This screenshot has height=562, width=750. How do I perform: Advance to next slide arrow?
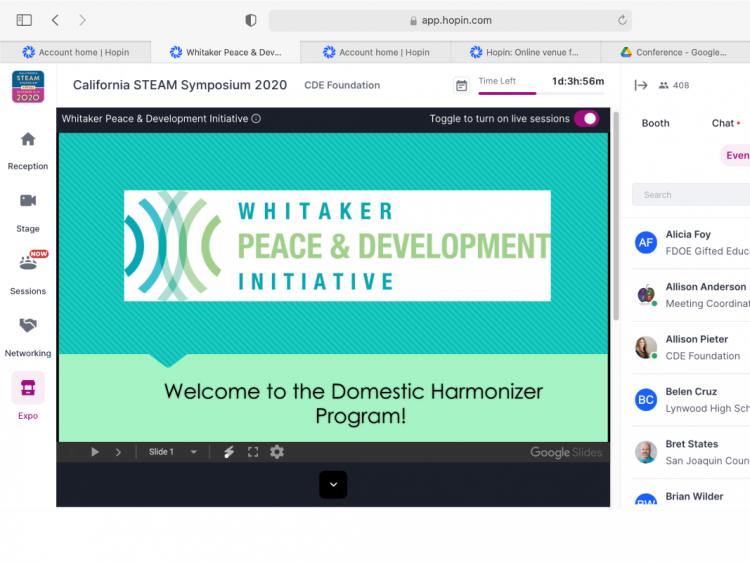coord(118,452)
